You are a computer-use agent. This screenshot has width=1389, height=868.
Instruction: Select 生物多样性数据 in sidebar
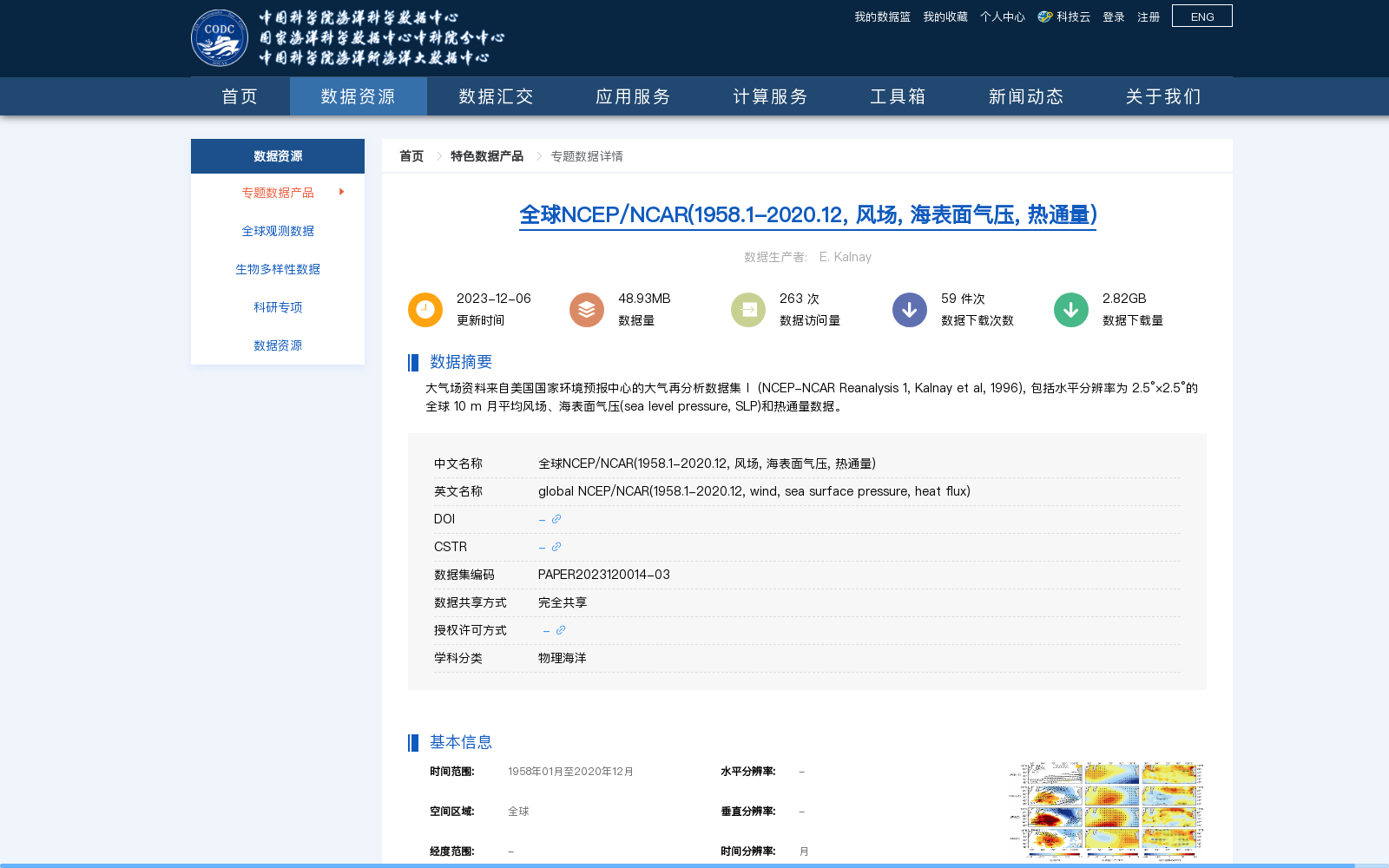point(278,269)
